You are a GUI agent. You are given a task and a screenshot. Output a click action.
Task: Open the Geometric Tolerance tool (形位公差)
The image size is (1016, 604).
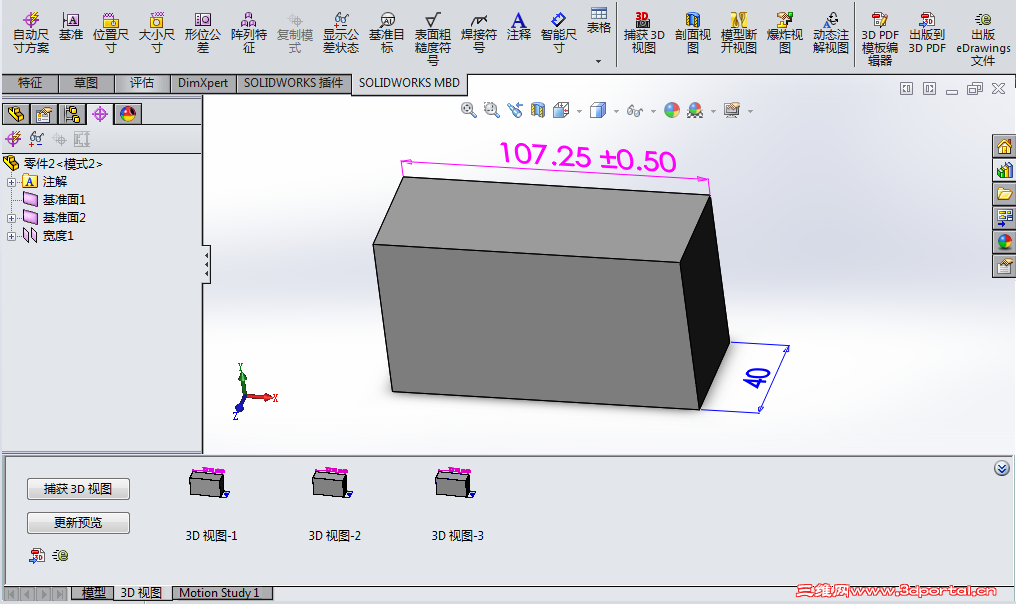202,32
